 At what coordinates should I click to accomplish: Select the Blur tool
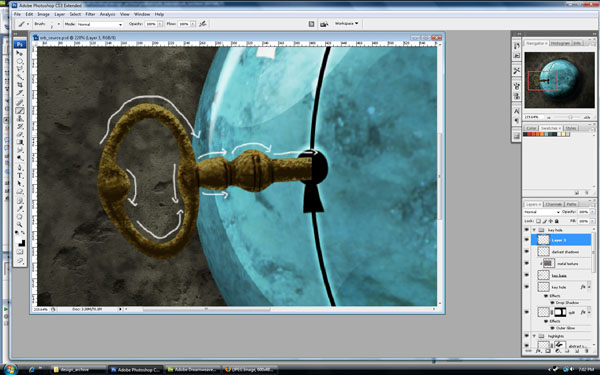click(20, 150)
